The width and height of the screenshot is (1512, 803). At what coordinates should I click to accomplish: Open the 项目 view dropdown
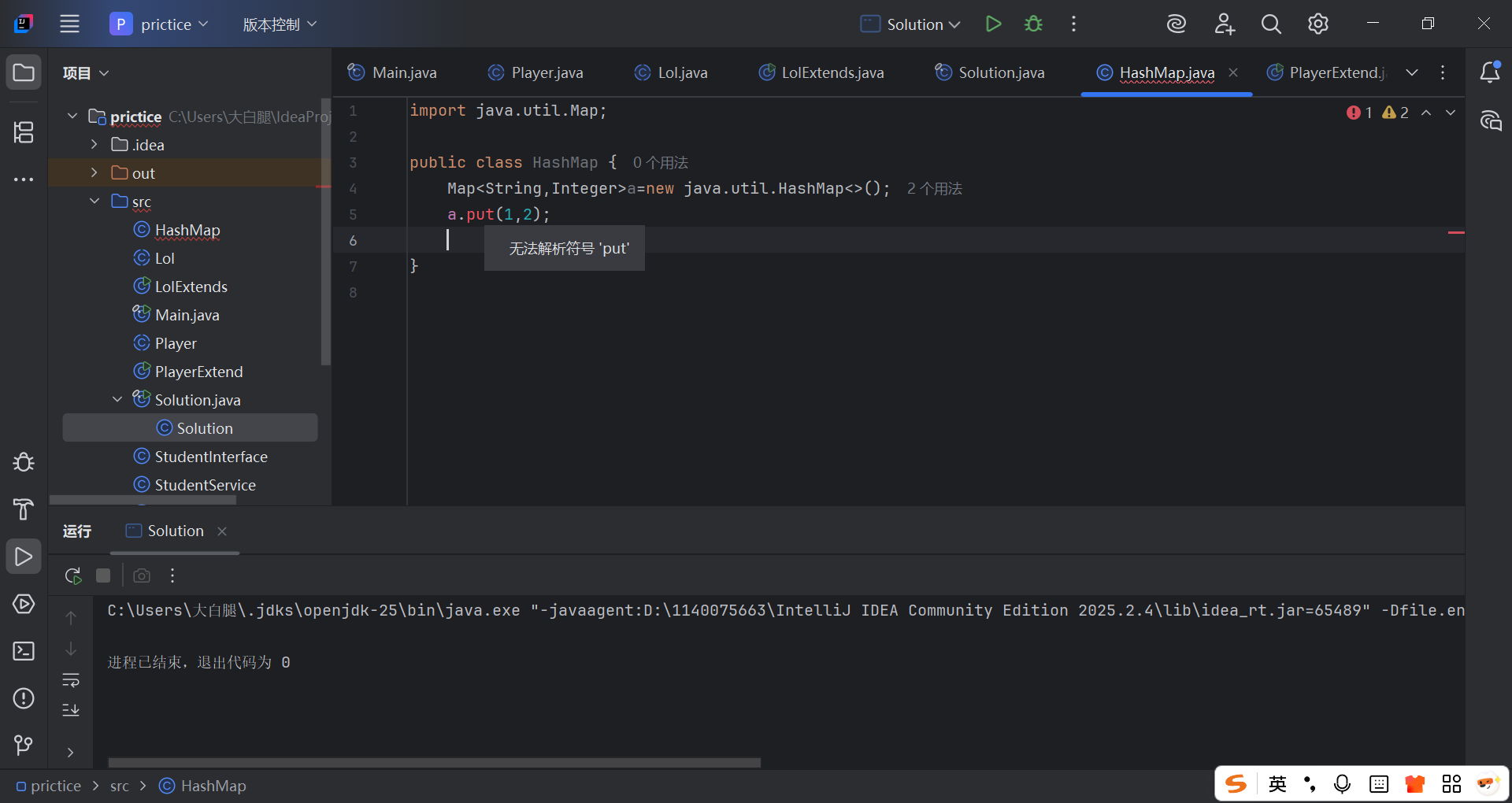(x=86, y=73)
